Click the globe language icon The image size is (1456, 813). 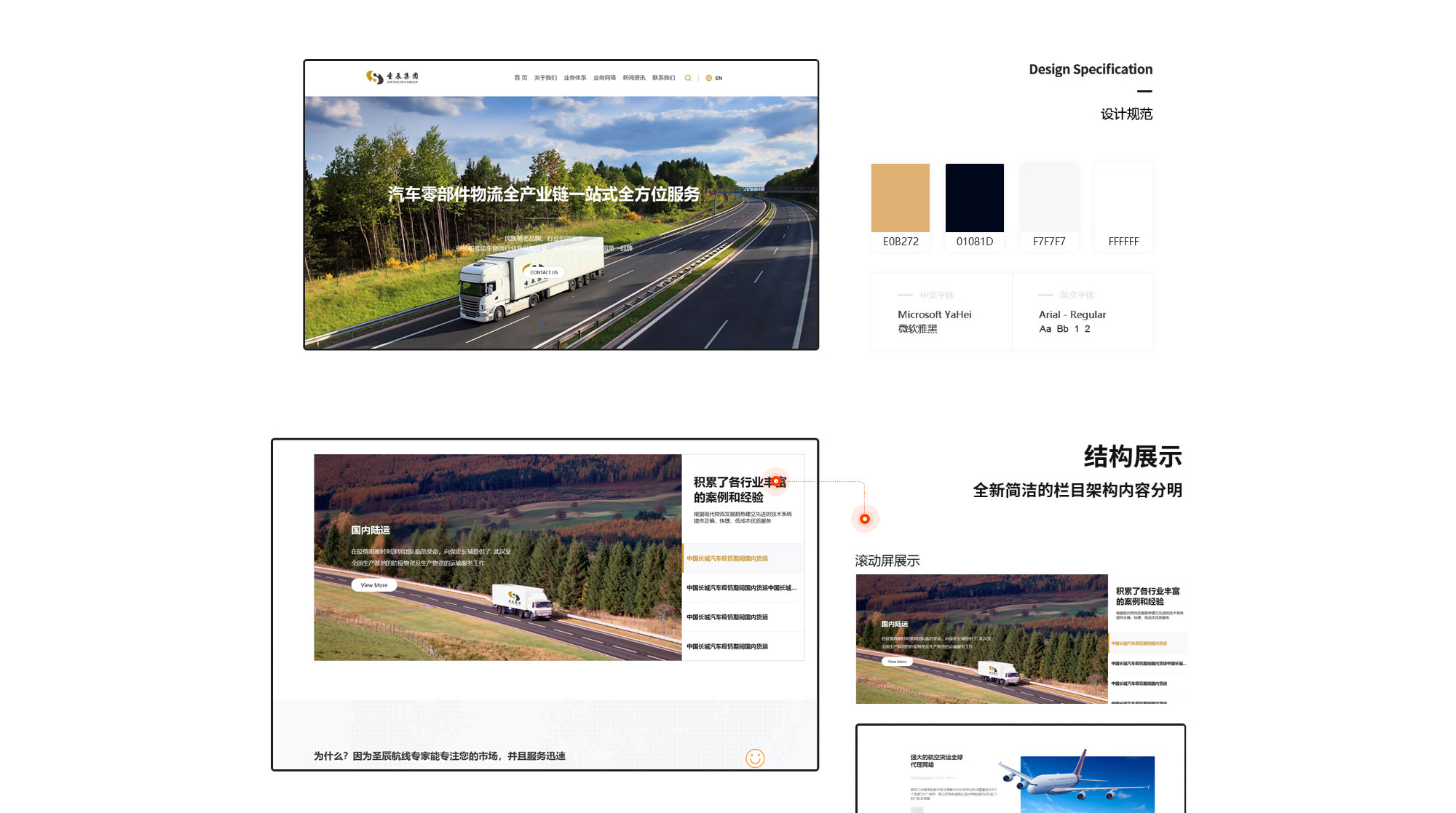pyautogui.click(x=708, y=78)
